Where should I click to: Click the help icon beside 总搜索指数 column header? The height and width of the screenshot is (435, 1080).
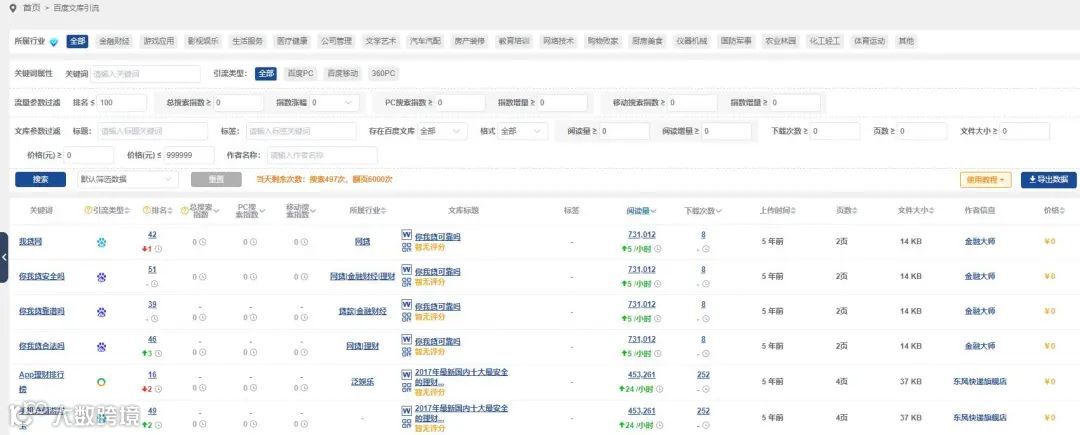pos(183,210)
